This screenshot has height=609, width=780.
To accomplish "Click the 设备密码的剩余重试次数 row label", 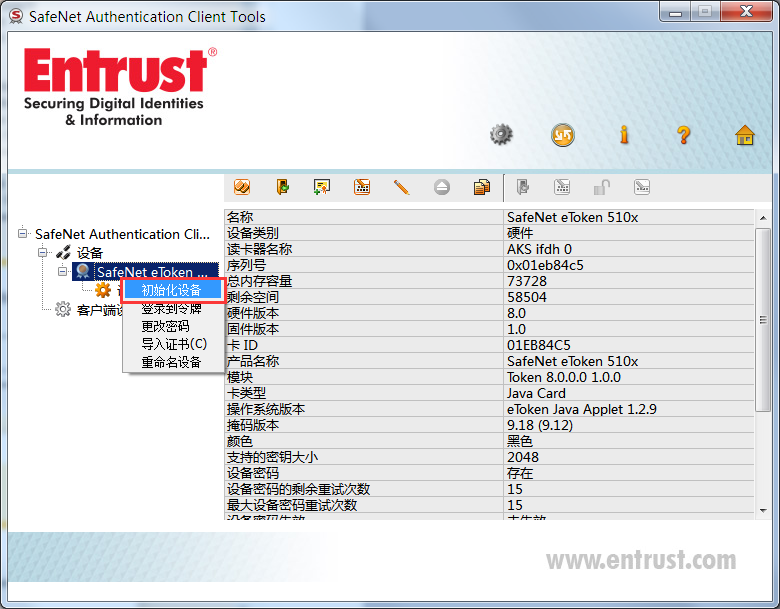I will [298, 489].
